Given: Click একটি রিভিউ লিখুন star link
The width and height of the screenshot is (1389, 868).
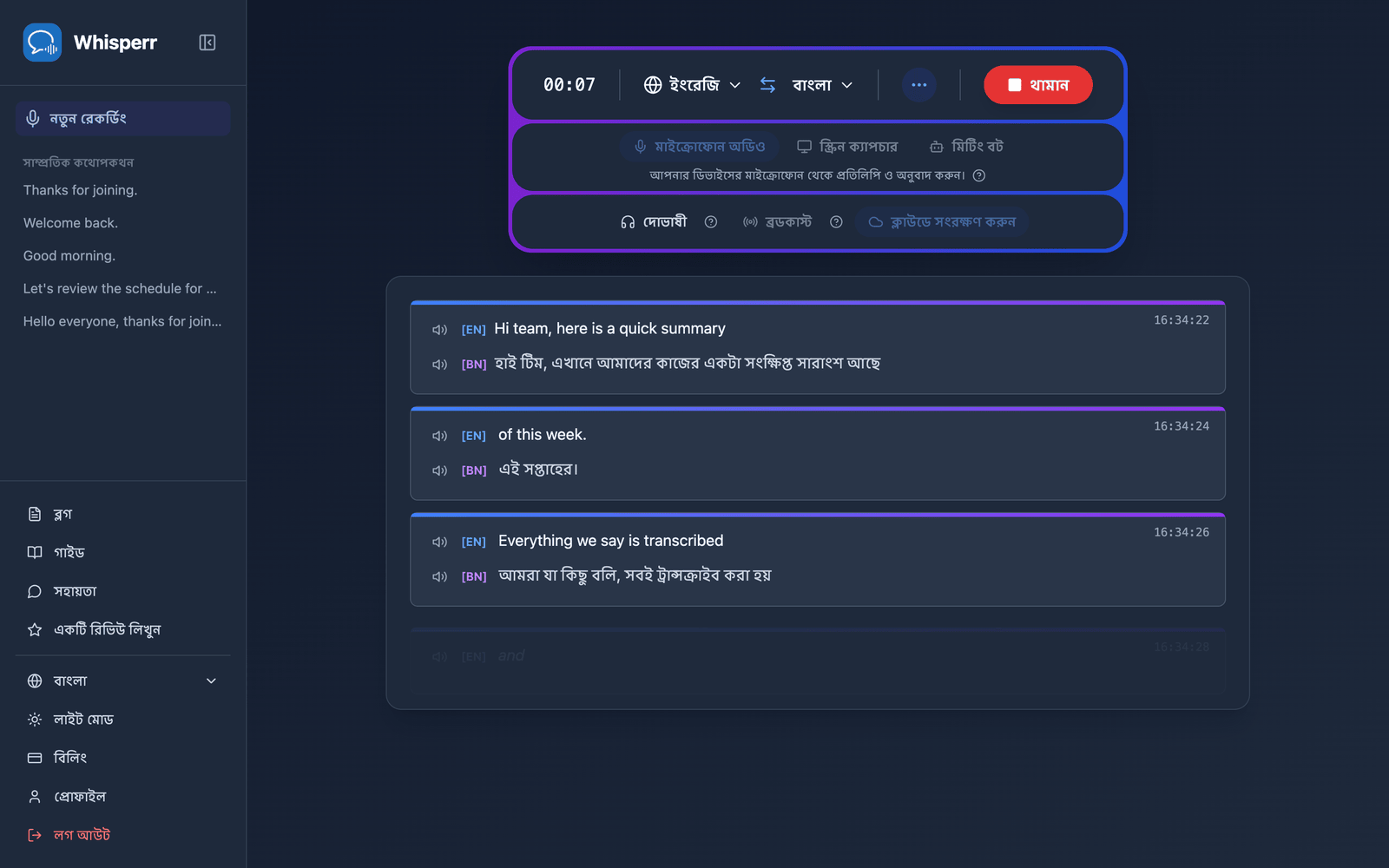Looking at the screenshot, I should [x=122, y=629].
